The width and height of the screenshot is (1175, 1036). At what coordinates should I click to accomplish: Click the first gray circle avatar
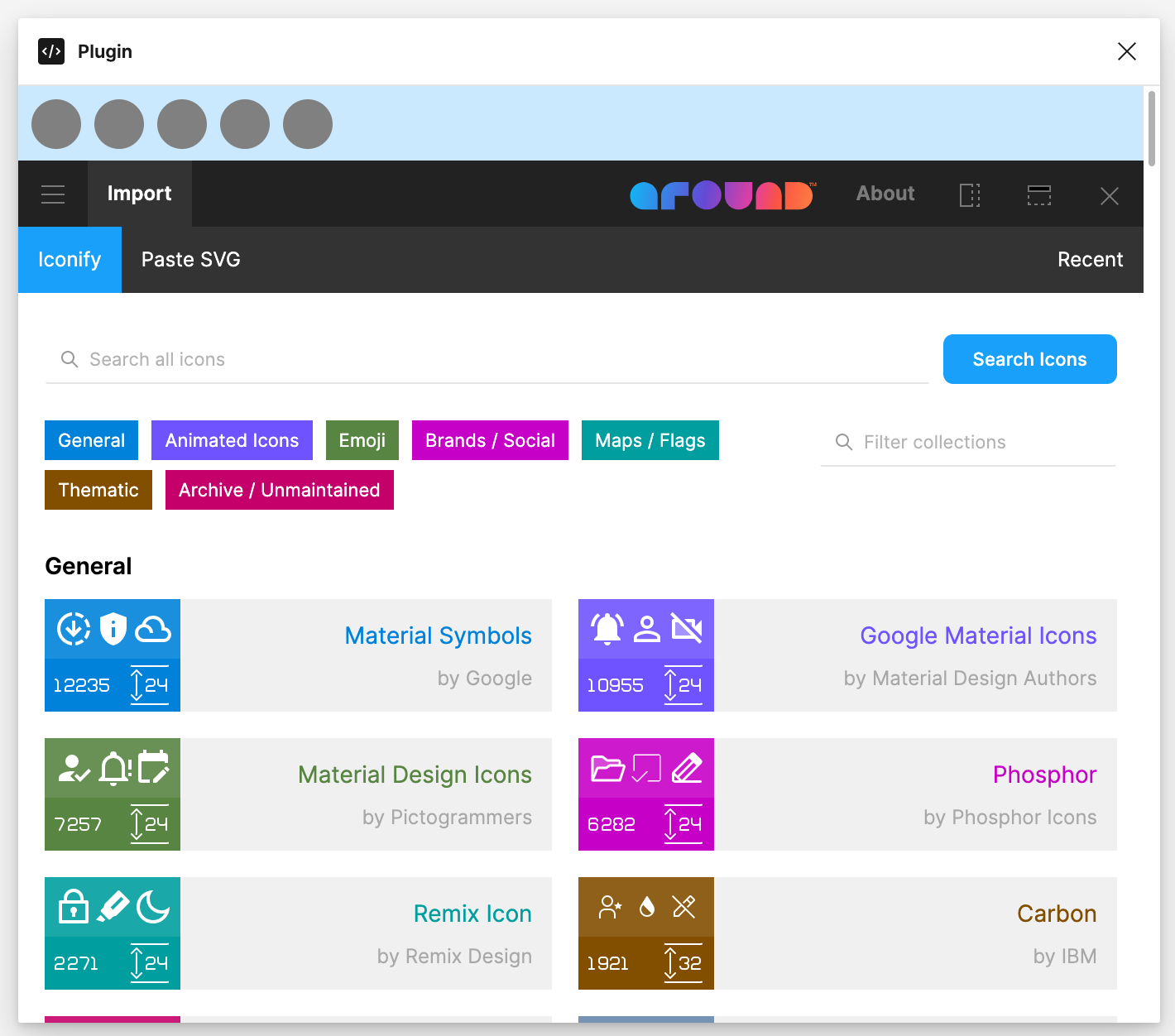56,124
